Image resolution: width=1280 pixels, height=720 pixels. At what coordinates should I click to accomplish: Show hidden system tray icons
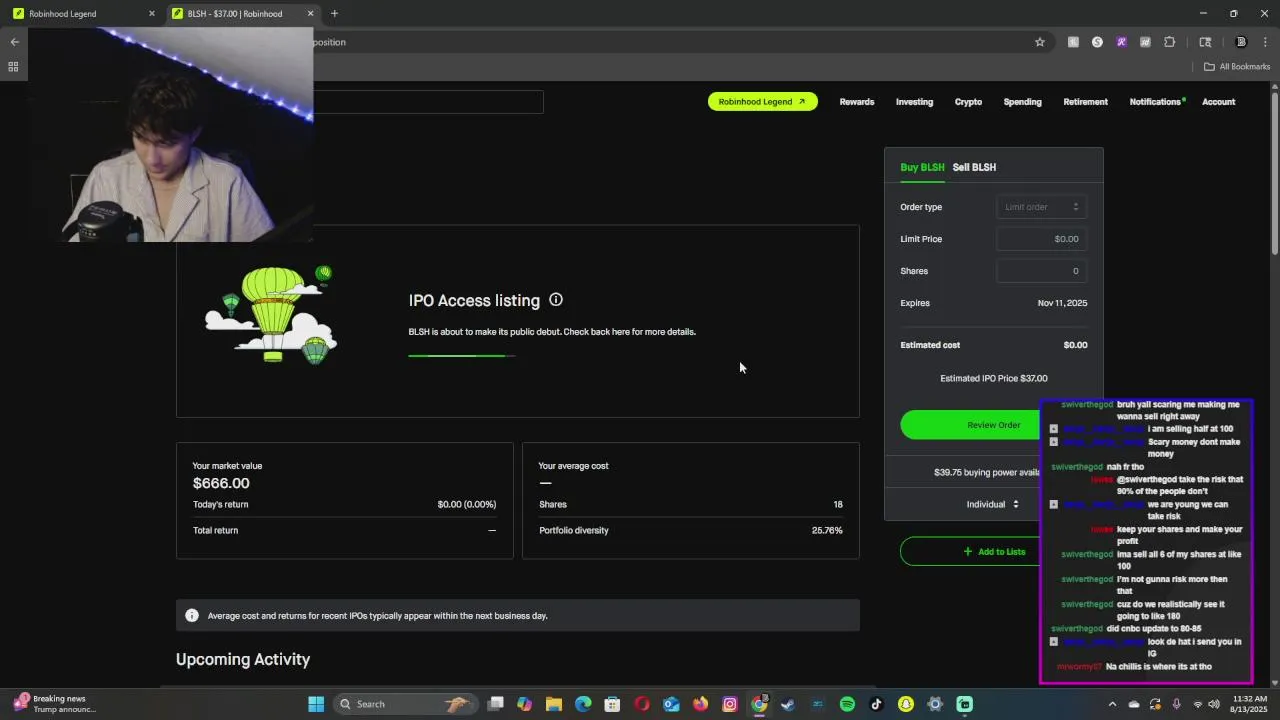(x=1111, y=704)
